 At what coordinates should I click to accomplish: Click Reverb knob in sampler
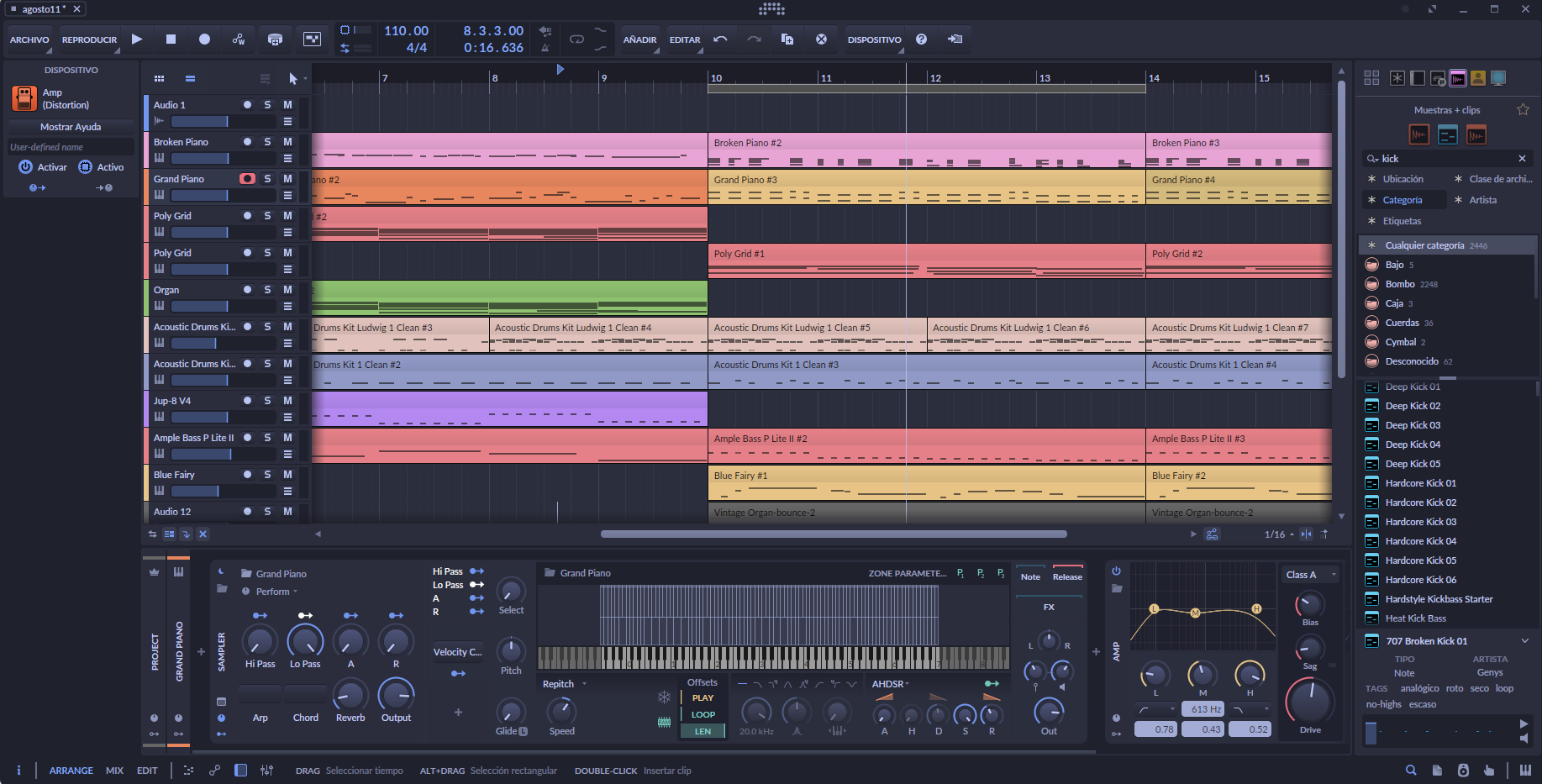350,694
